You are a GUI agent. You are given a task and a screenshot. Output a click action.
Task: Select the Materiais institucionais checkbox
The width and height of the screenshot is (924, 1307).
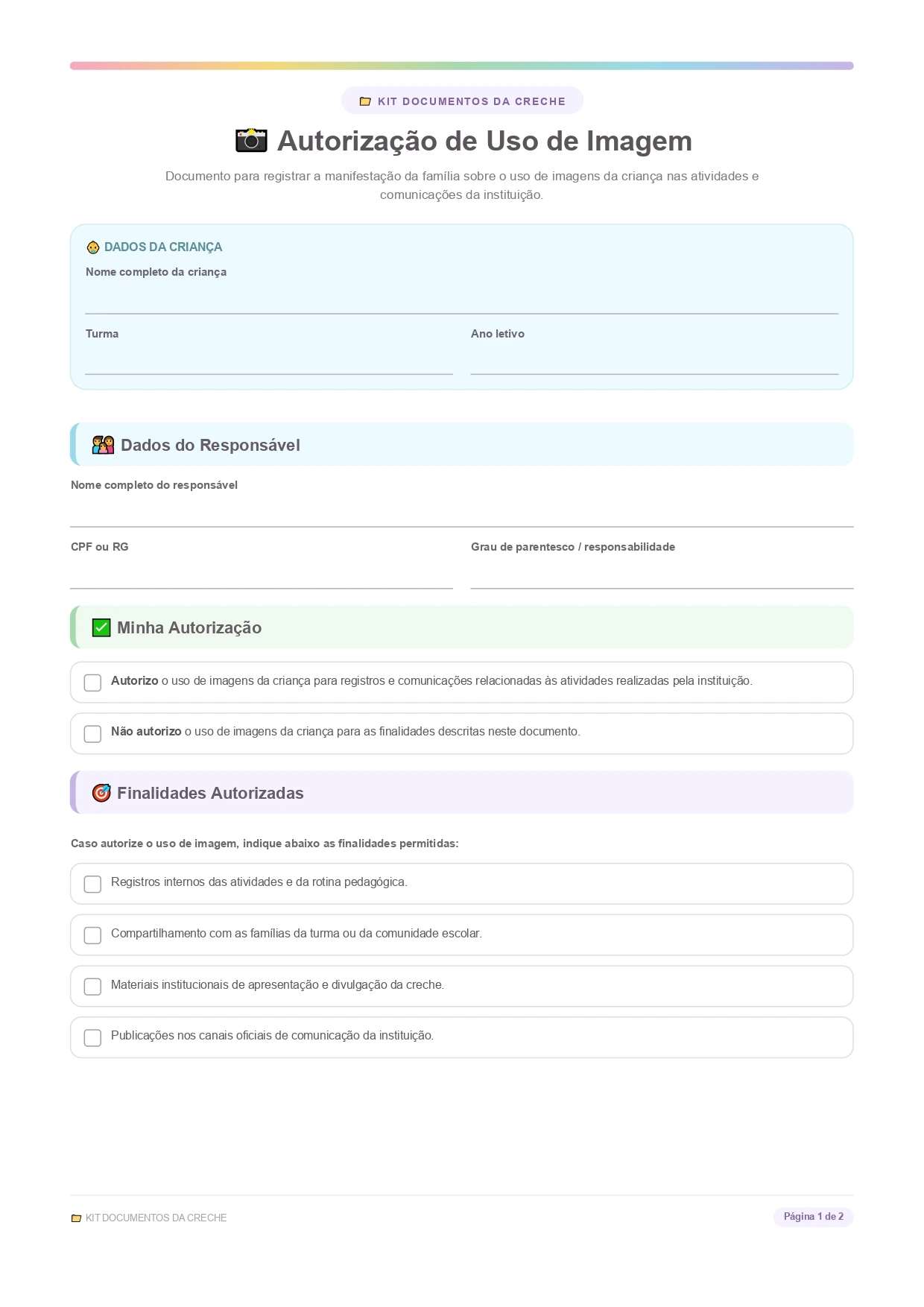(92, 987)
